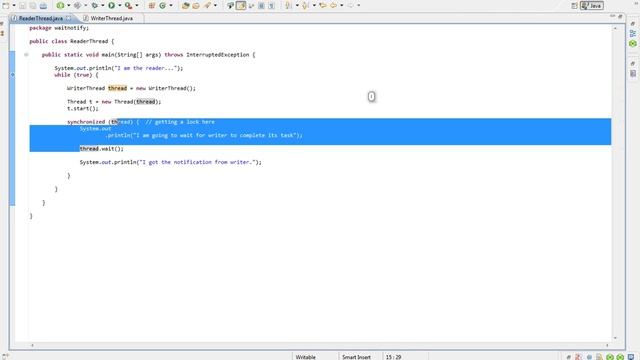Click the Back navigation arrow icon
The width and height of the screenshot is (640, 360).
pyautogui.click(x=333, y=5)
